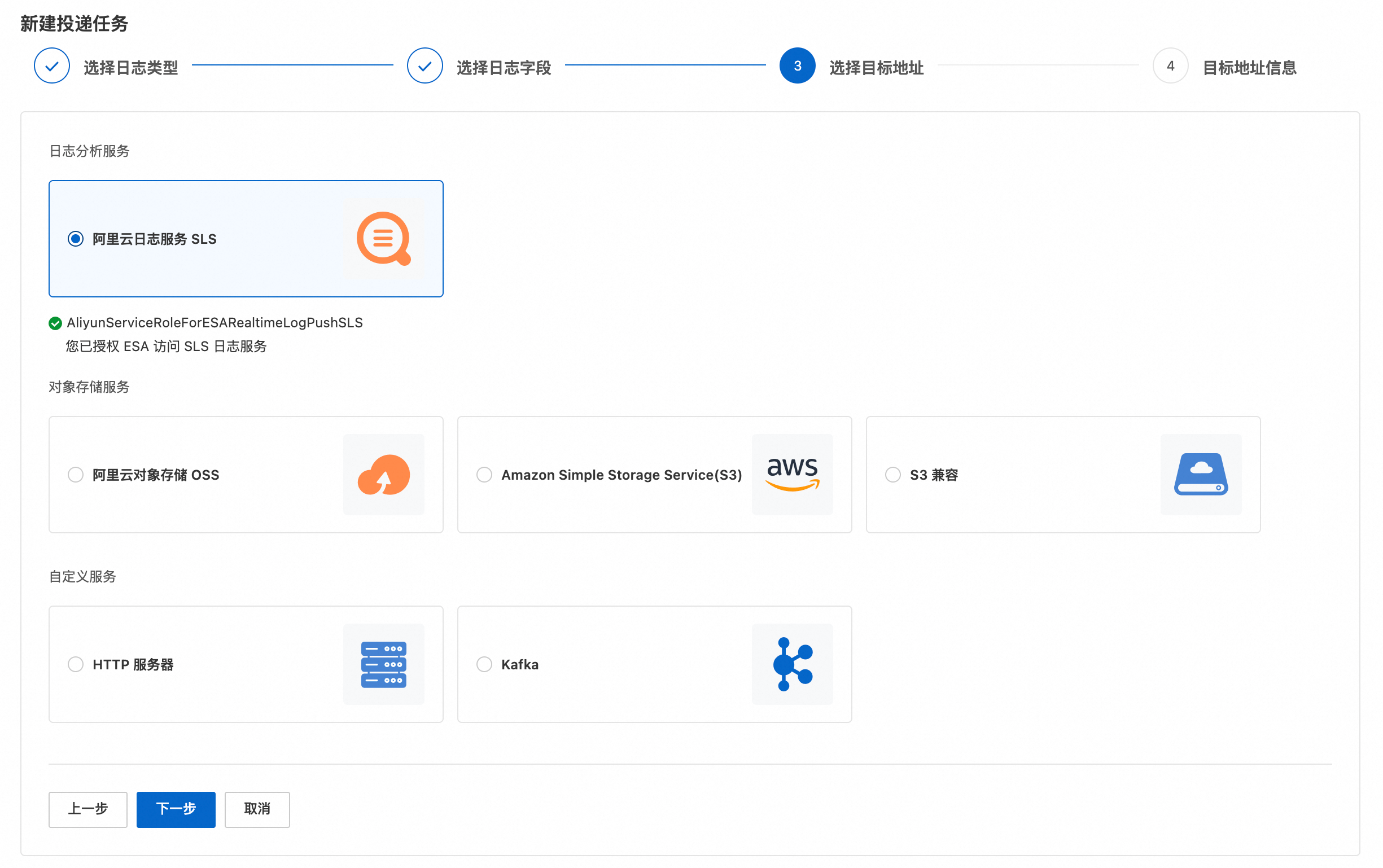Click the AWS logo icon
Screen dimensions: 1383x868
point(792,474)
